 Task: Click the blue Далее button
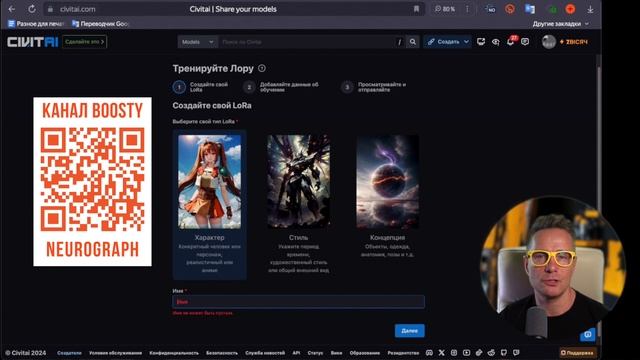tap(409, 331)
